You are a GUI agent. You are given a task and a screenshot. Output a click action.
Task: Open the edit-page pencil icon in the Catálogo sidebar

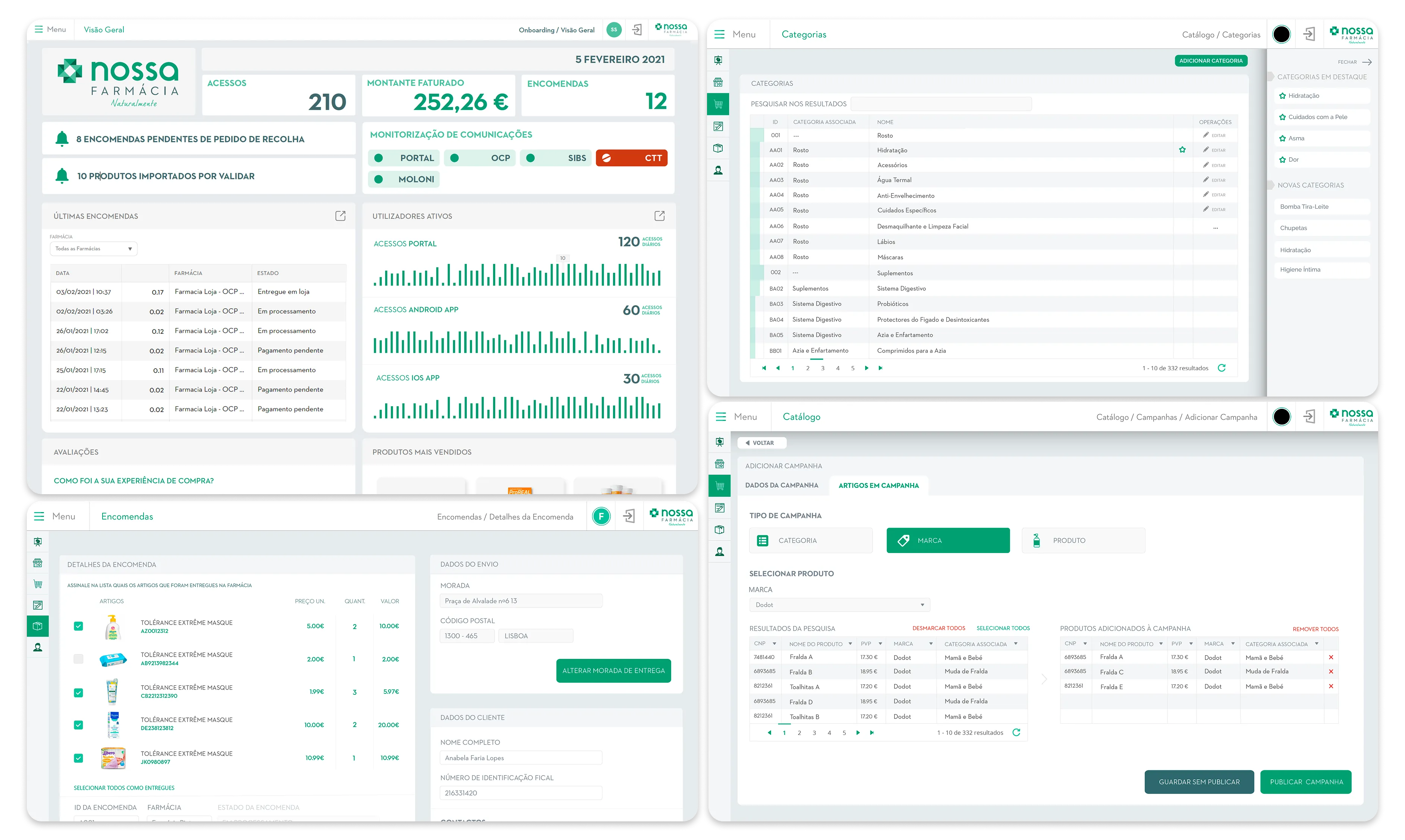pos(720,508)
